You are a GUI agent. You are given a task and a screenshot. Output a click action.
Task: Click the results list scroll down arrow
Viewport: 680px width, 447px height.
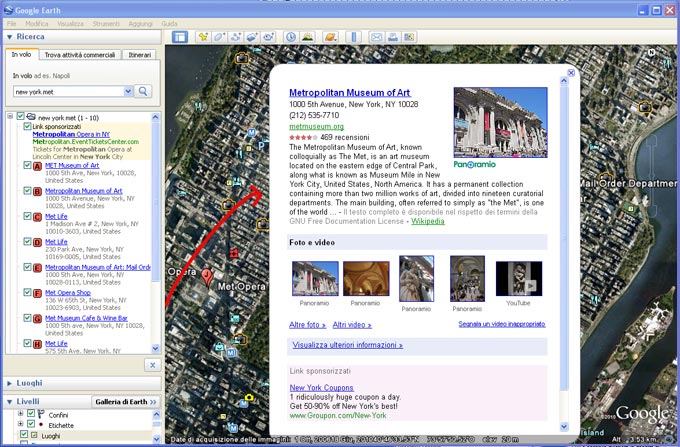(x=156, y=348)
